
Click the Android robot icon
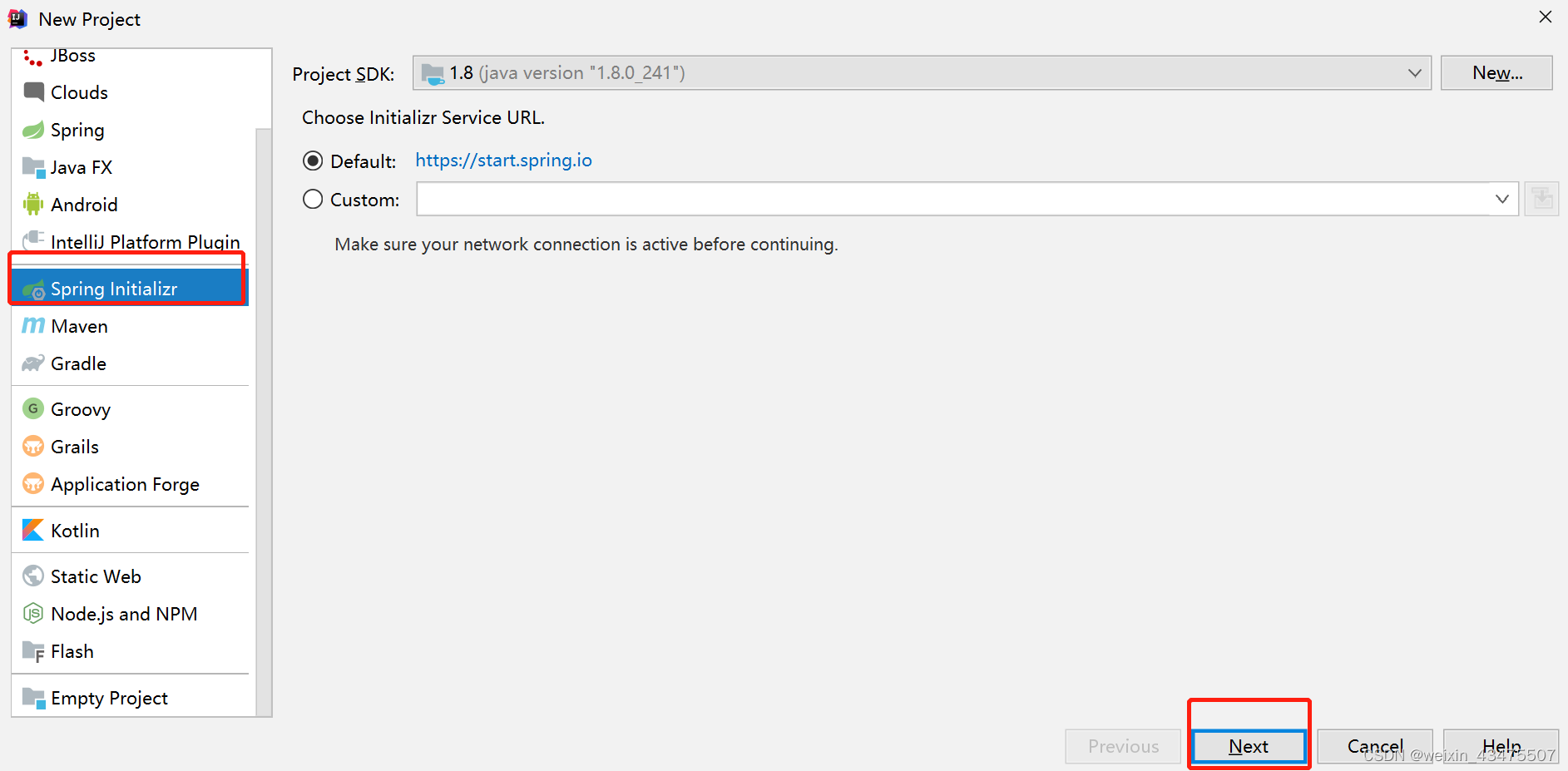click(x=33, y=204)
